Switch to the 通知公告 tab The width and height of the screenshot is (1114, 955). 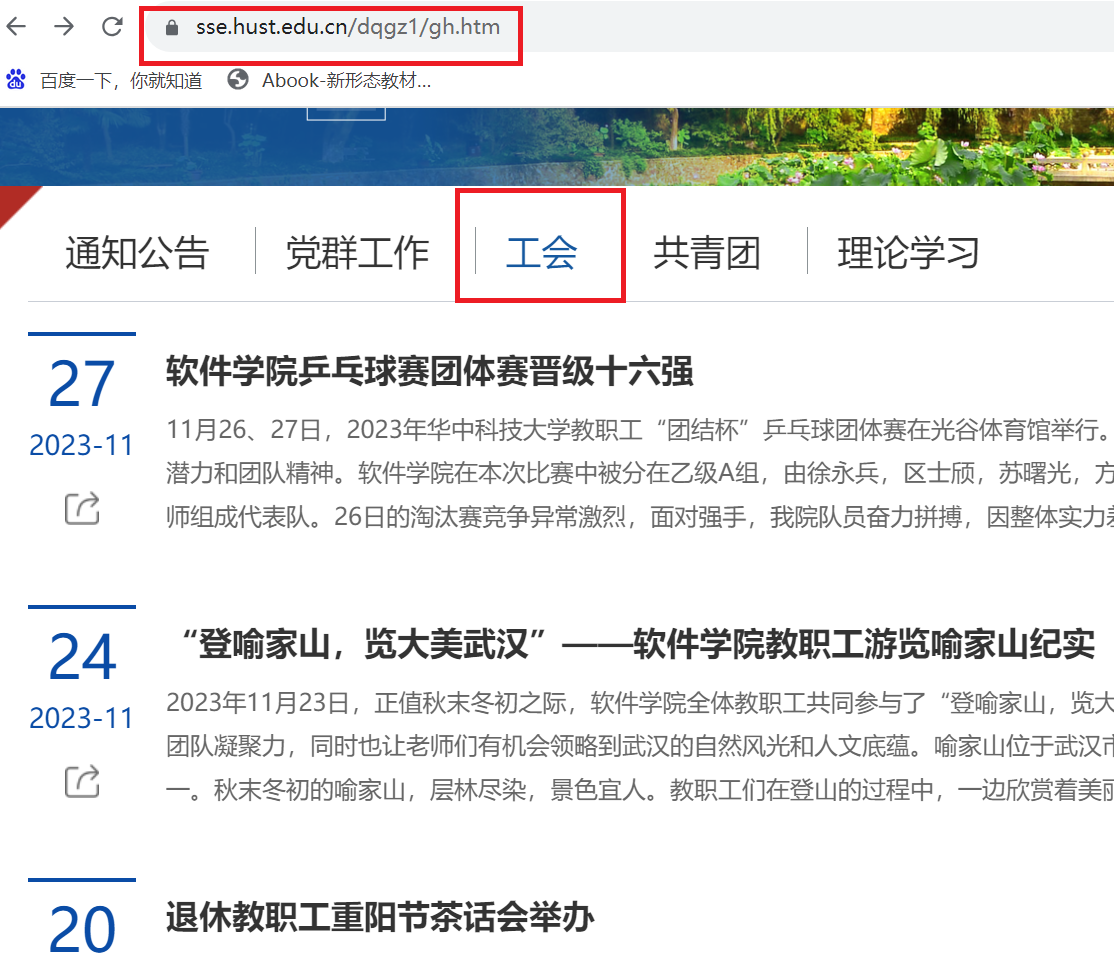(137, 253)
